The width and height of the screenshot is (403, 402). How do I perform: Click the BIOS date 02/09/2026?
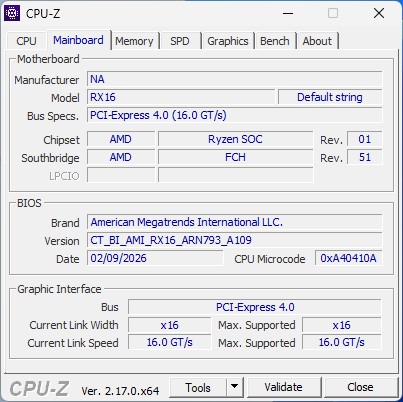pyautogui.click(x=155, y=258)
